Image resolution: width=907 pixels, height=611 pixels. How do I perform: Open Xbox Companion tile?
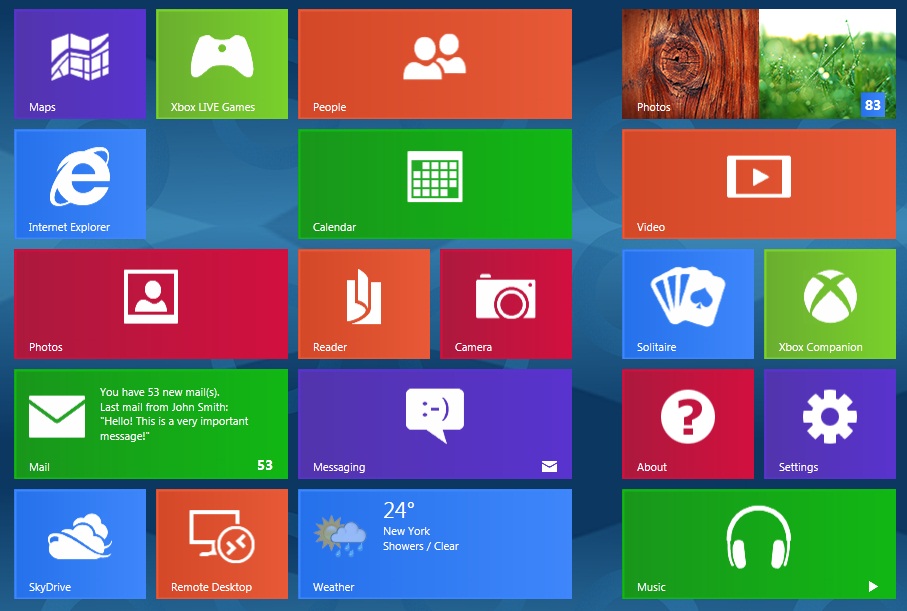click(830, 304)
